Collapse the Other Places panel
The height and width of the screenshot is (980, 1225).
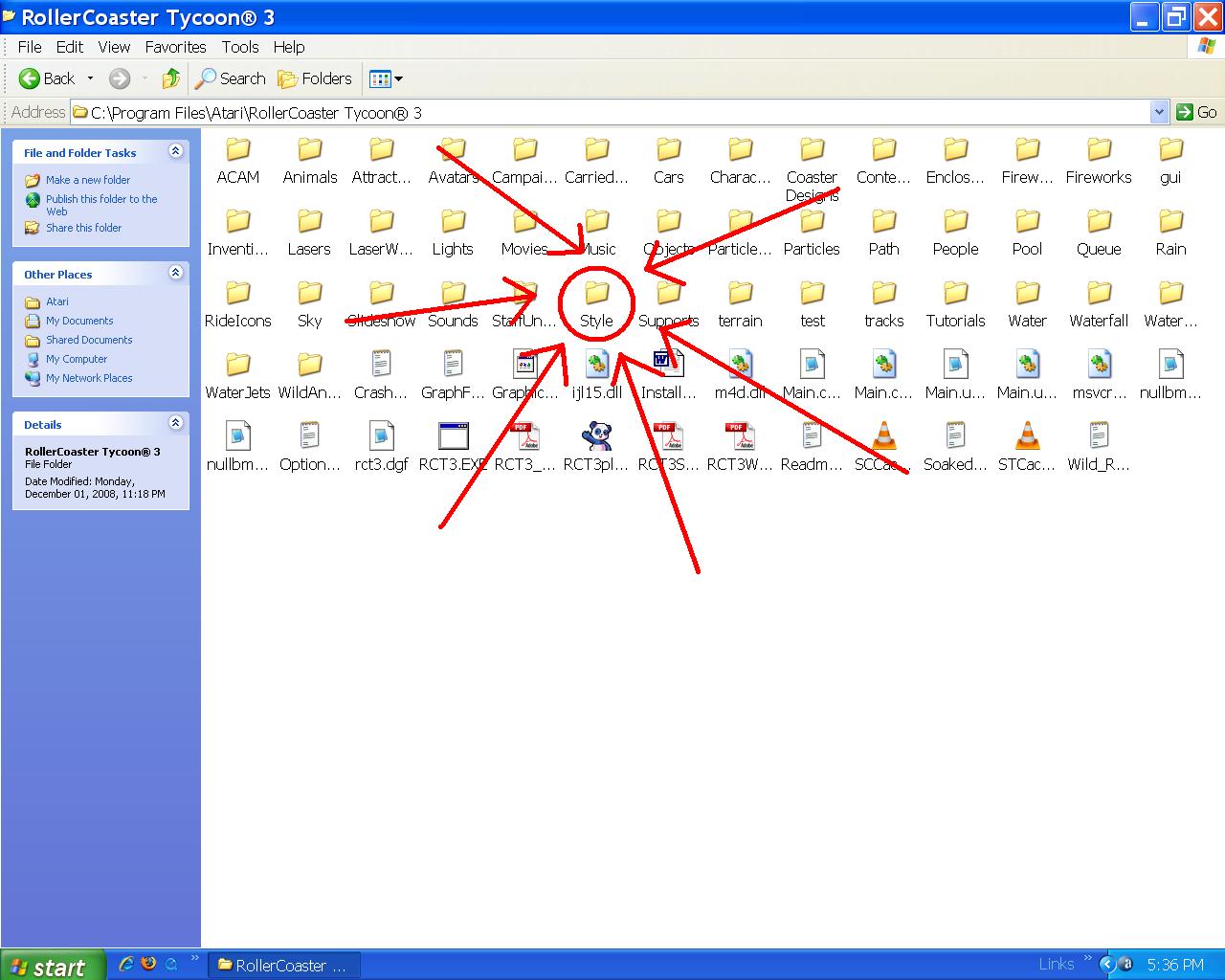[x=175, y=273]
